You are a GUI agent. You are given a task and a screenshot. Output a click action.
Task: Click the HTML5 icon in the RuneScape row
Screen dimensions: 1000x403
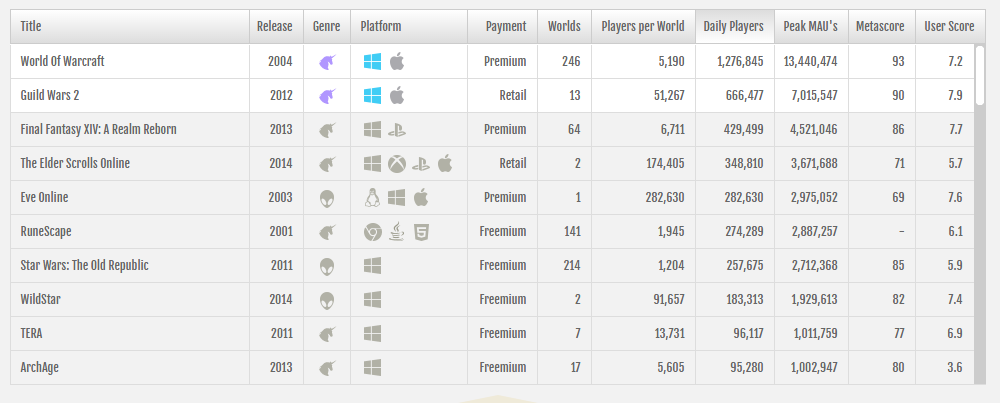point(421,232)
